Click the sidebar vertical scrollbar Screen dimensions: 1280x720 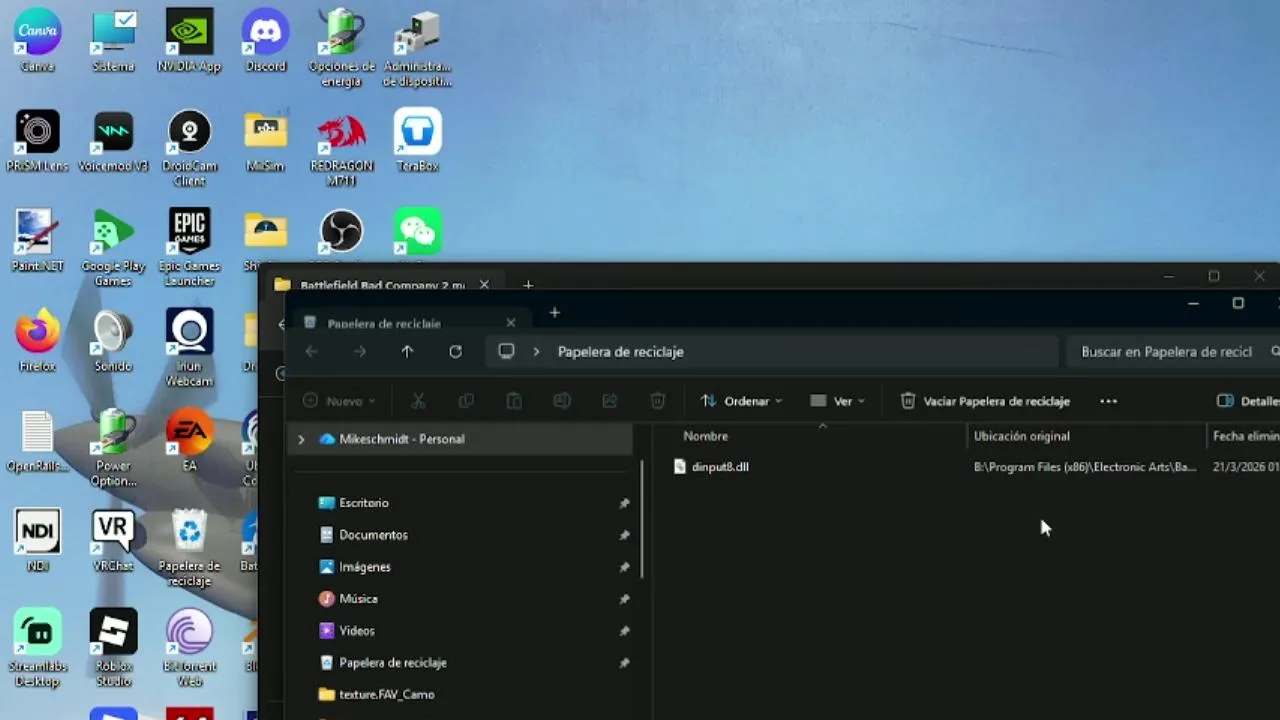coord(642,518)
